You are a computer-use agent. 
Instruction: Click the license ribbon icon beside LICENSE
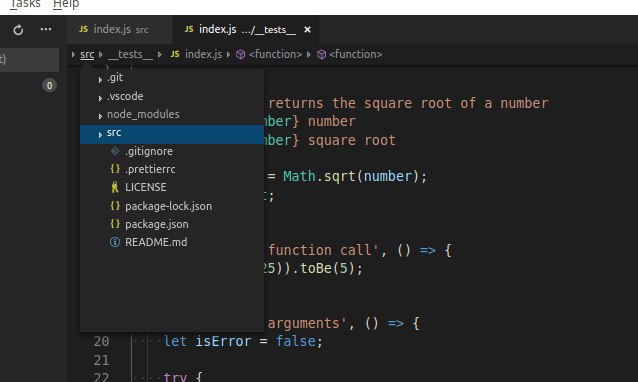coord(115,187)
